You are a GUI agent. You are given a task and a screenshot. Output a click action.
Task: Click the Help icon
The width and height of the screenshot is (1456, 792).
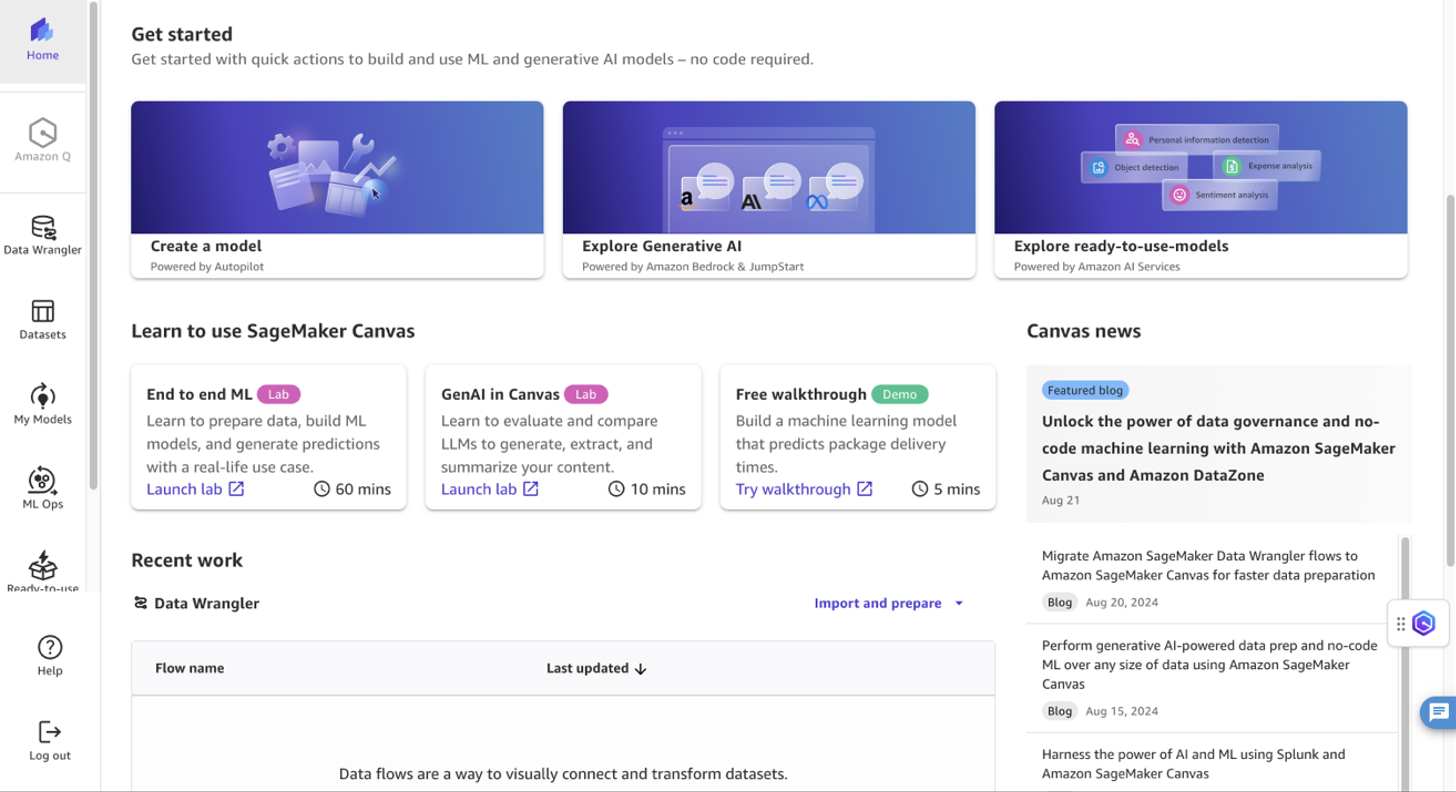[49, 655]
